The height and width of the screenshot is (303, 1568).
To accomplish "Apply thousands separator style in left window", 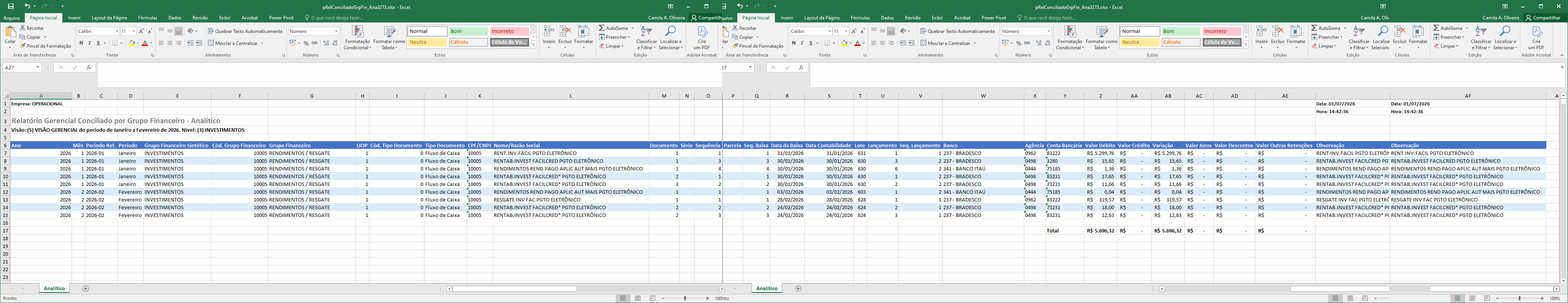I will [315, 43].
